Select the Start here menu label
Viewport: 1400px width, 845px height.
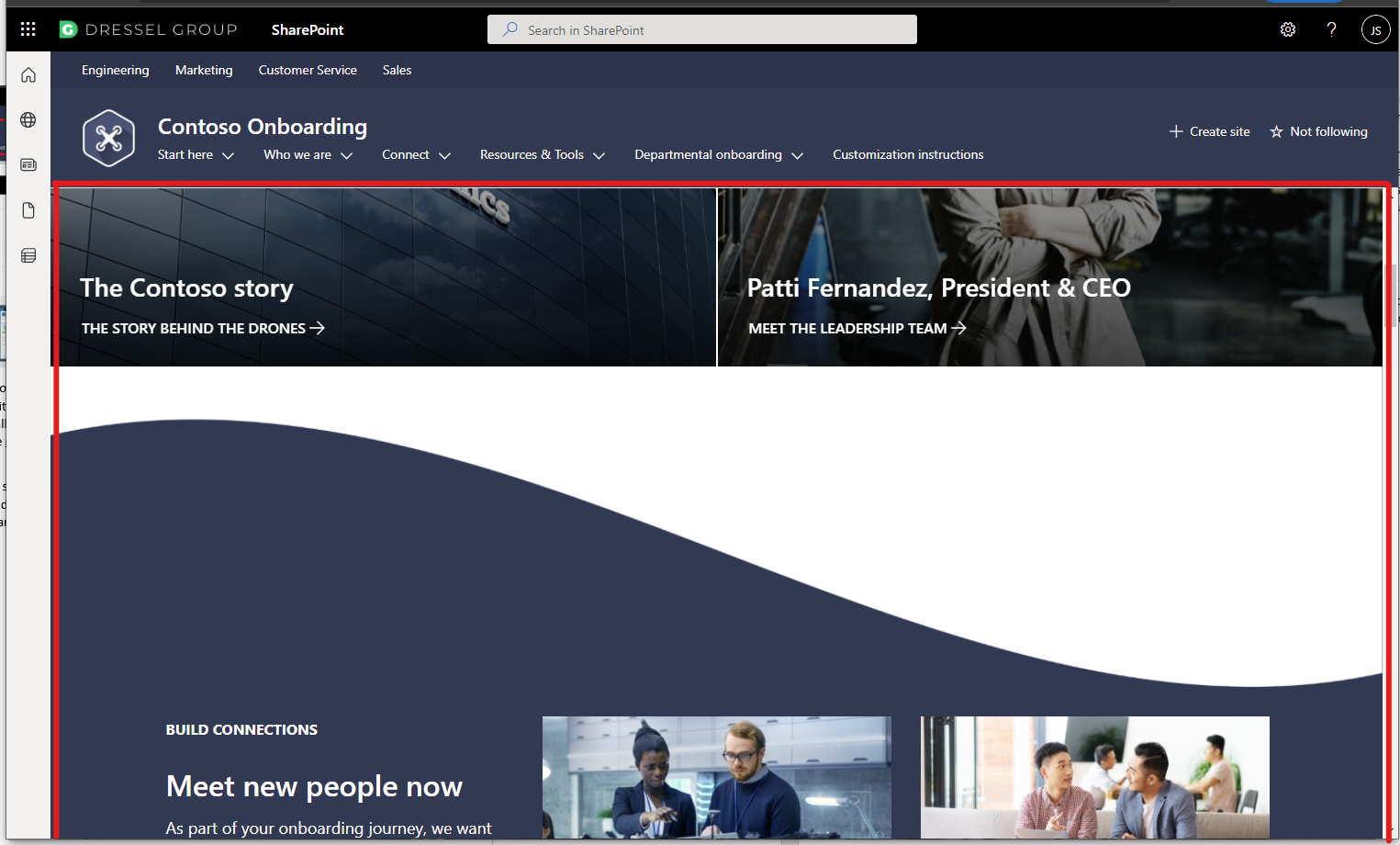tap(185, 154)
